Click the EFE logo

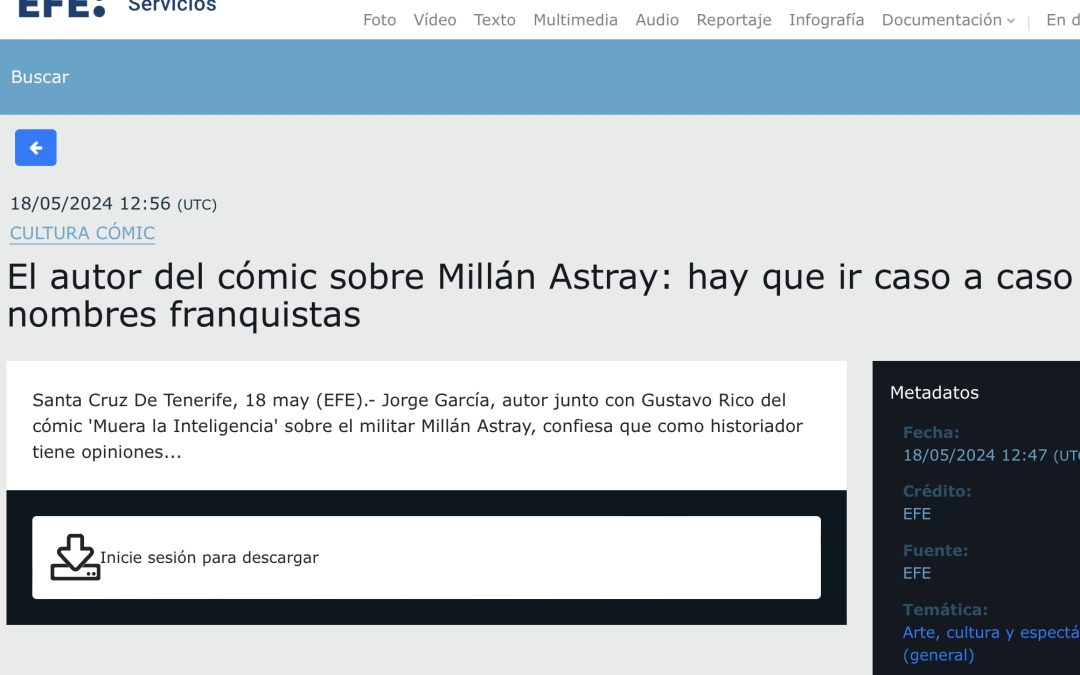61,8
